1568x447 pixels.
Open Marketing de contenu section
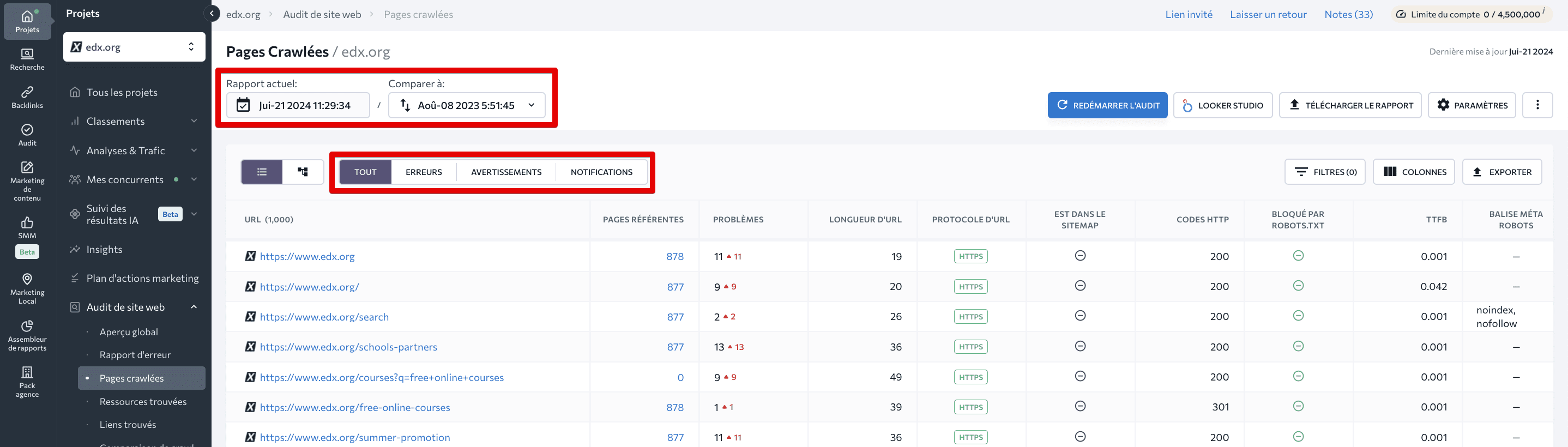click(27, 181)
